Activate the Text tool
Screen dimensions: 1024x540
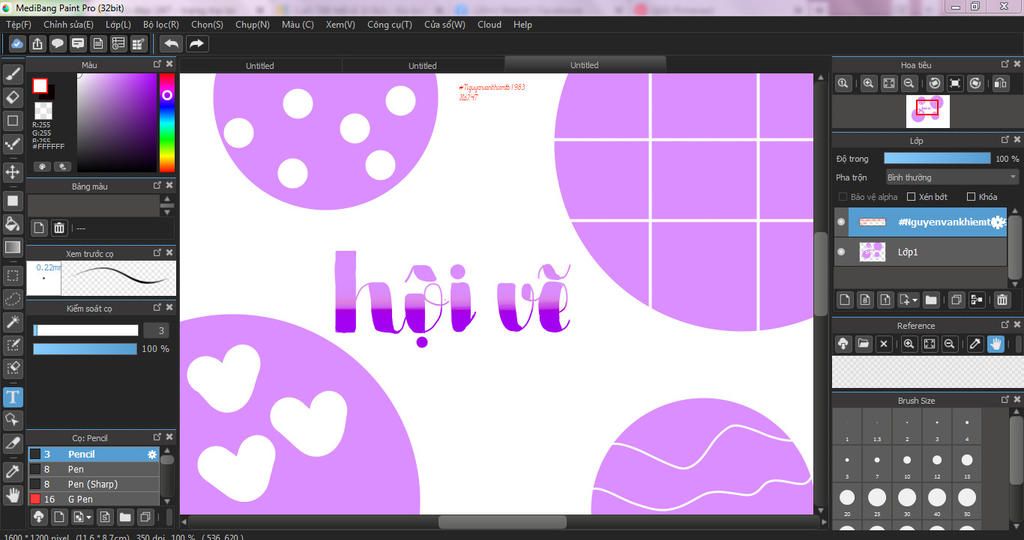(12, 397)
